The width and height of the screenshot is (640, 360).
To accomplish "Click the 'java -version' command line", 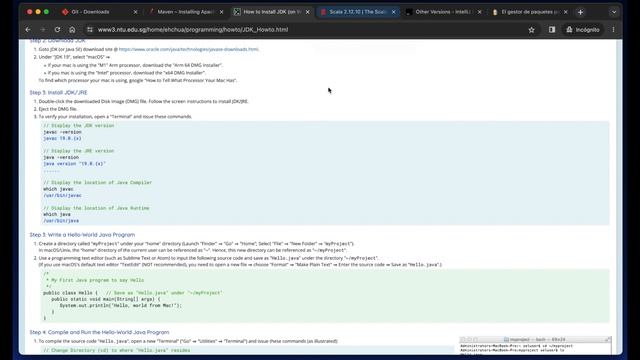I will tap(61, 157).
